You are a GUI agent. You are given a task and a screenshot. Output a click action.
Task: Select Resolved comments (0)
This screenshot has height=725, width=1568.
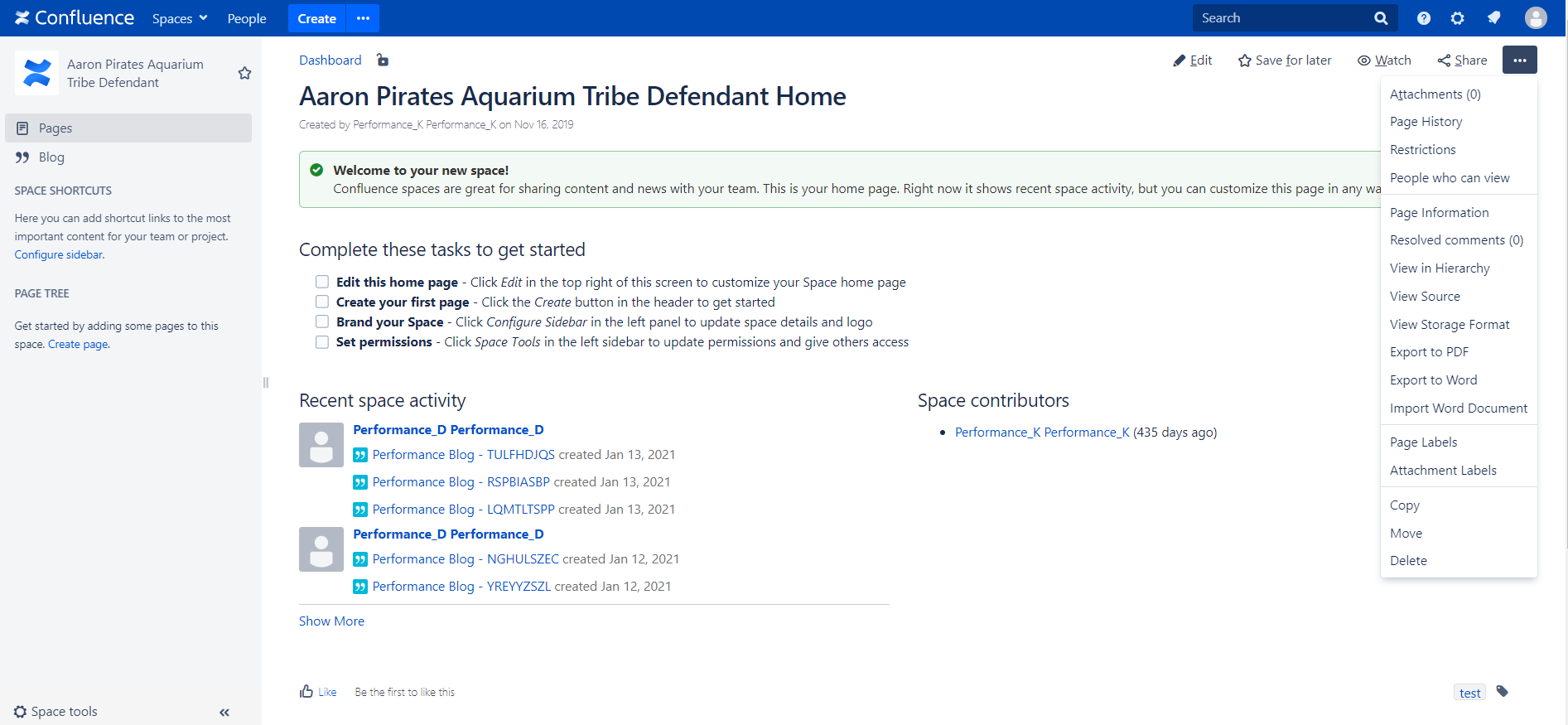(x=1459, y=240)
